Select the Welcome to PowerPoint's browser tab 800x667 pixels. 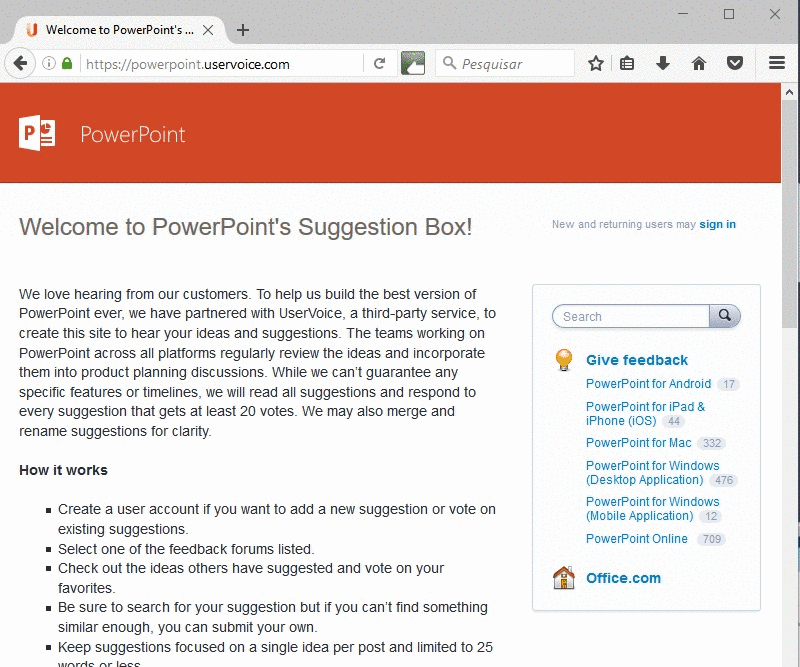click(119, 30)
